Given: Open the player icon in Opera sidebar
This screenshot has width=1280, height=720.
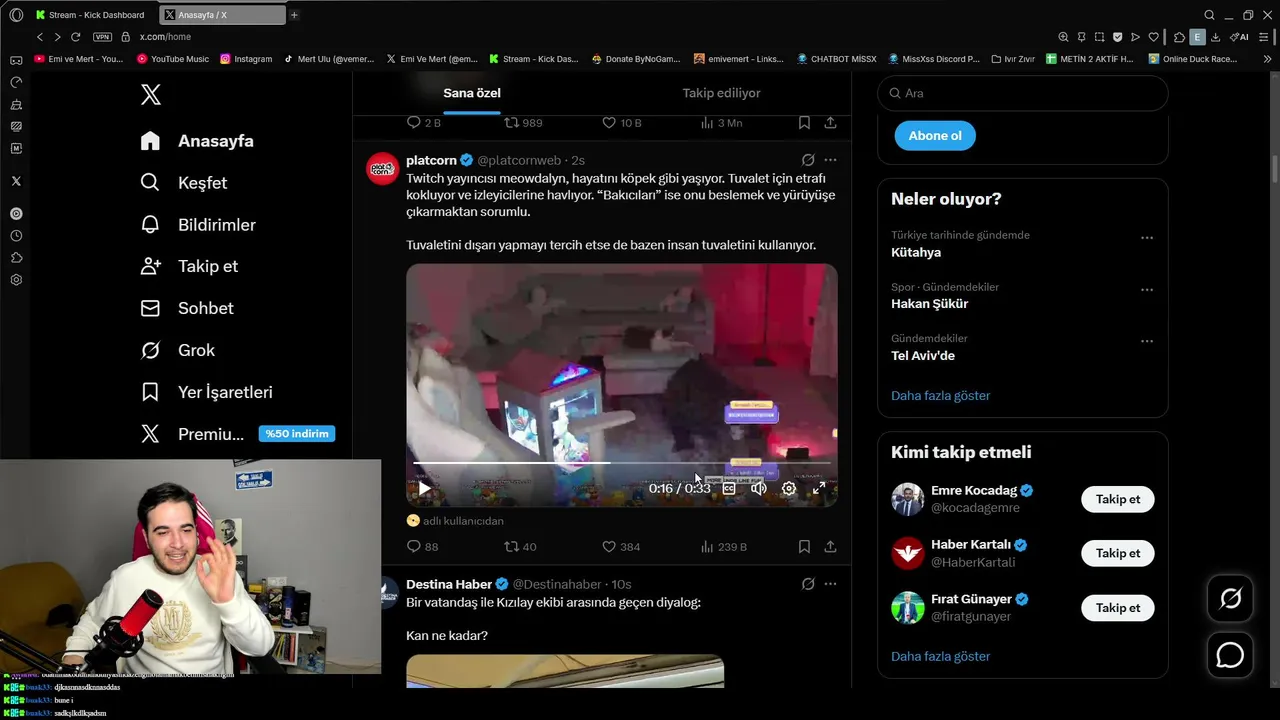Looking at the screenshot, I should coord(16,214).
